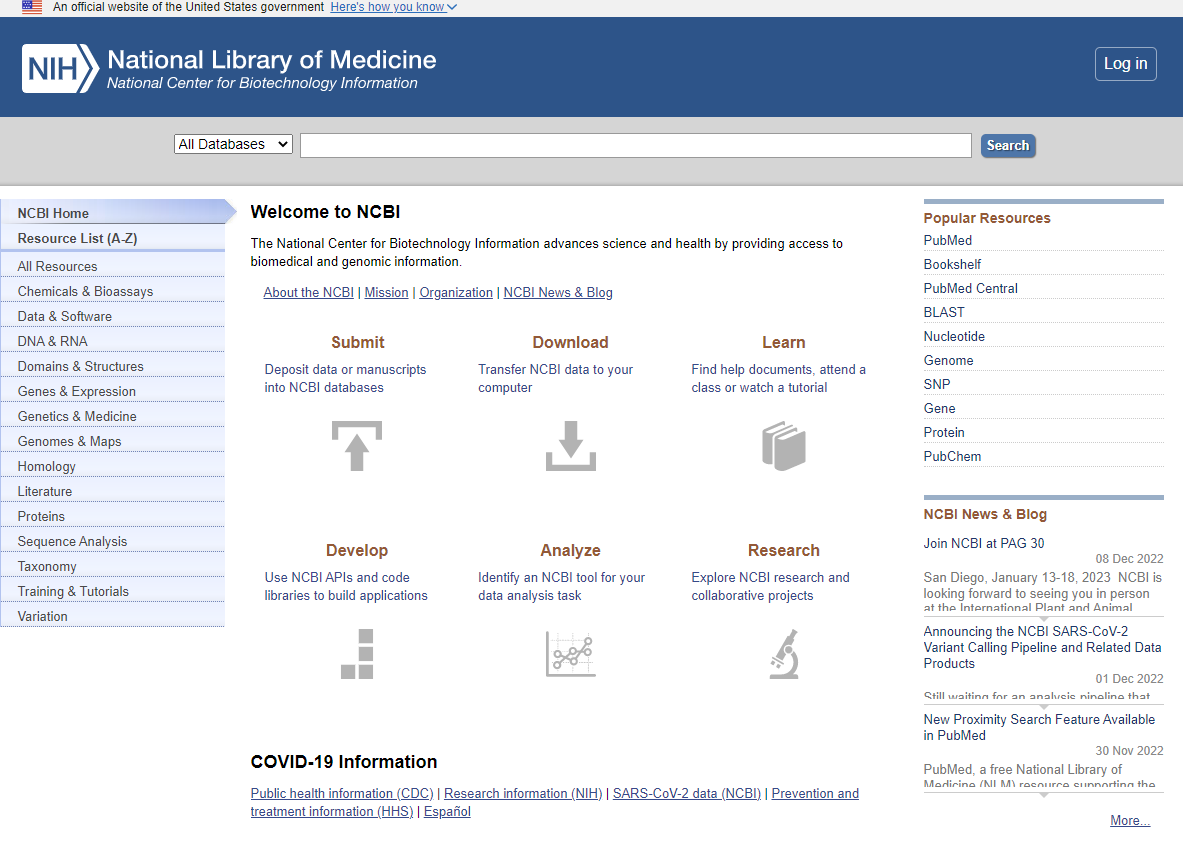Open SNP resource link
This screenshot has width=1183, height=850.
pos(937,384)
